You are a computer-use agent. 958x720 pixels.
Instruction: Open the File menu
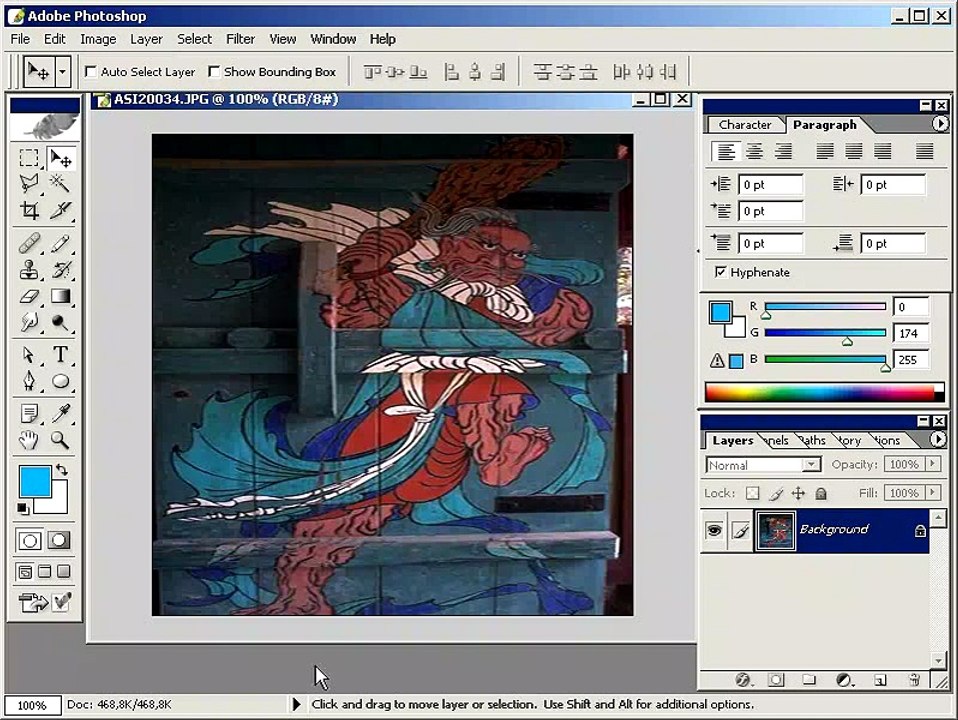click(20, 39)
